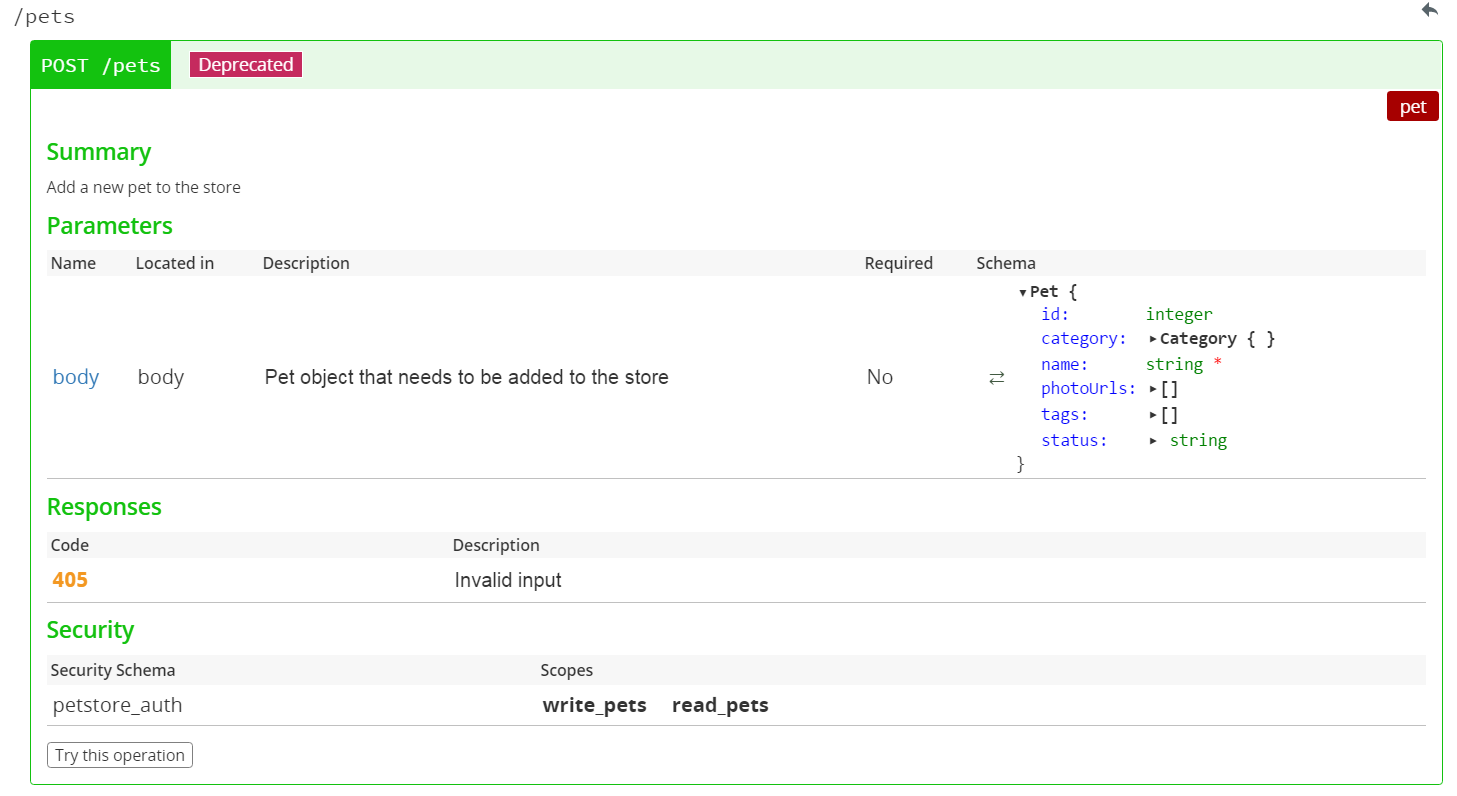Click the Pet object parameter description
This screenshot has width=1457, height=796.
click(467, 377)
